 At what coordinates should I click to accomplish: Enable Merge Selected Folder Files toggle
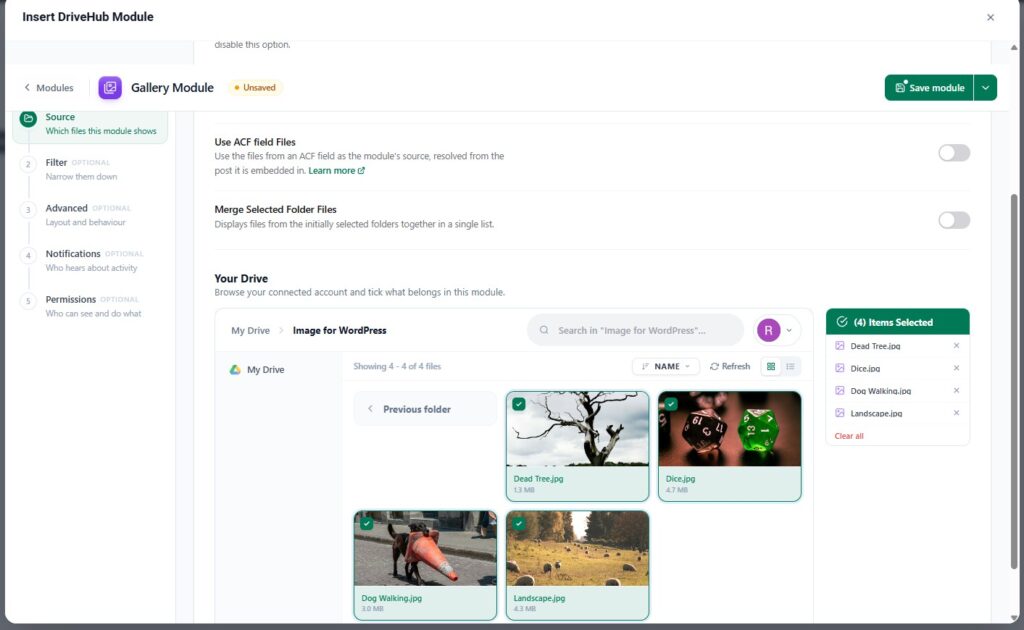(954, 220)
